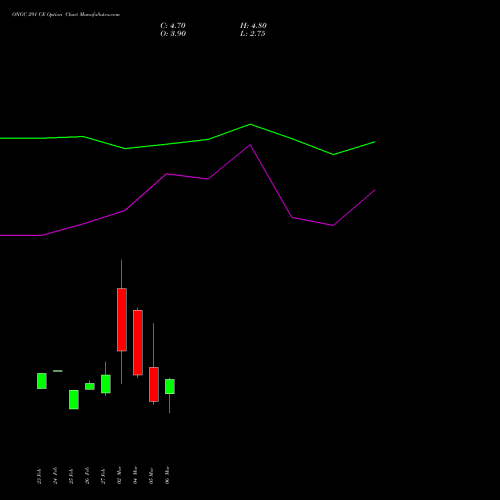
Task: Click the green candlestick for 25 Feb
Action: click(74, 399)
